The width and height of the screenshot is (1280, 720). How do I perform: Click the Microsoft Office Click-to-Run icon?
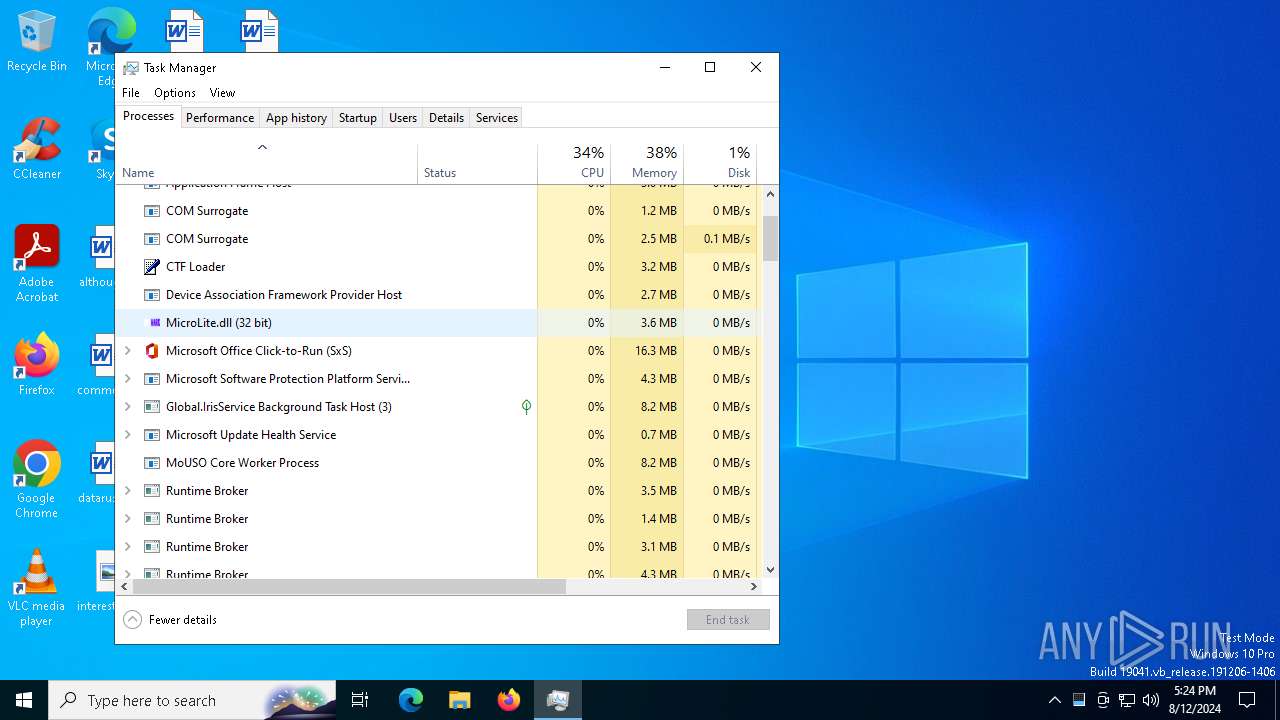point(152,351)
